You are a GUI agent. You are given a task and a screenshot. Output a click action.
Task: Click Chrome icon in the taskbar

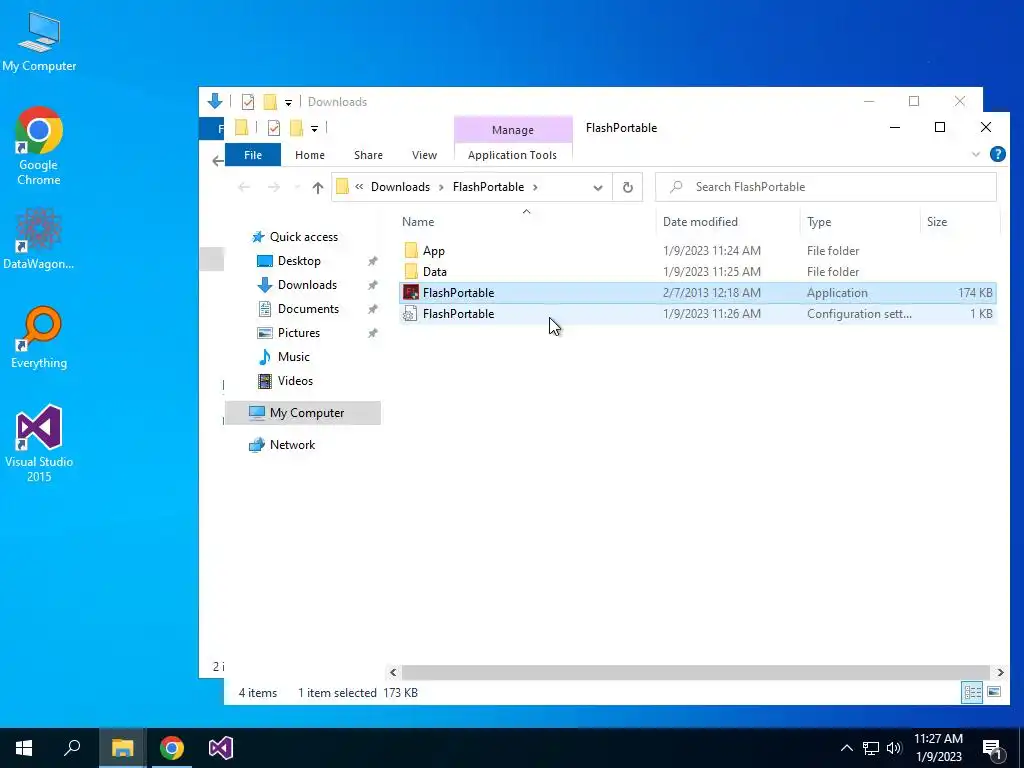[x=172, y=748]
